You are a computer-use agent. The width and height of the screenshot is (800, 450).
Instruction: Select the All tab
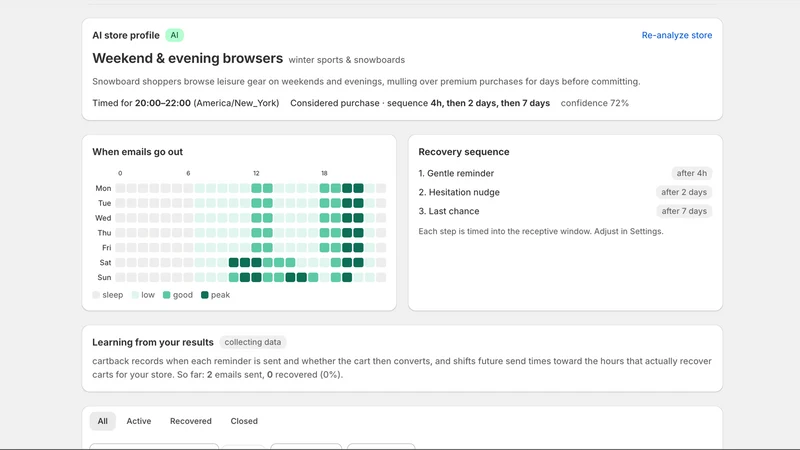point(103,421)
